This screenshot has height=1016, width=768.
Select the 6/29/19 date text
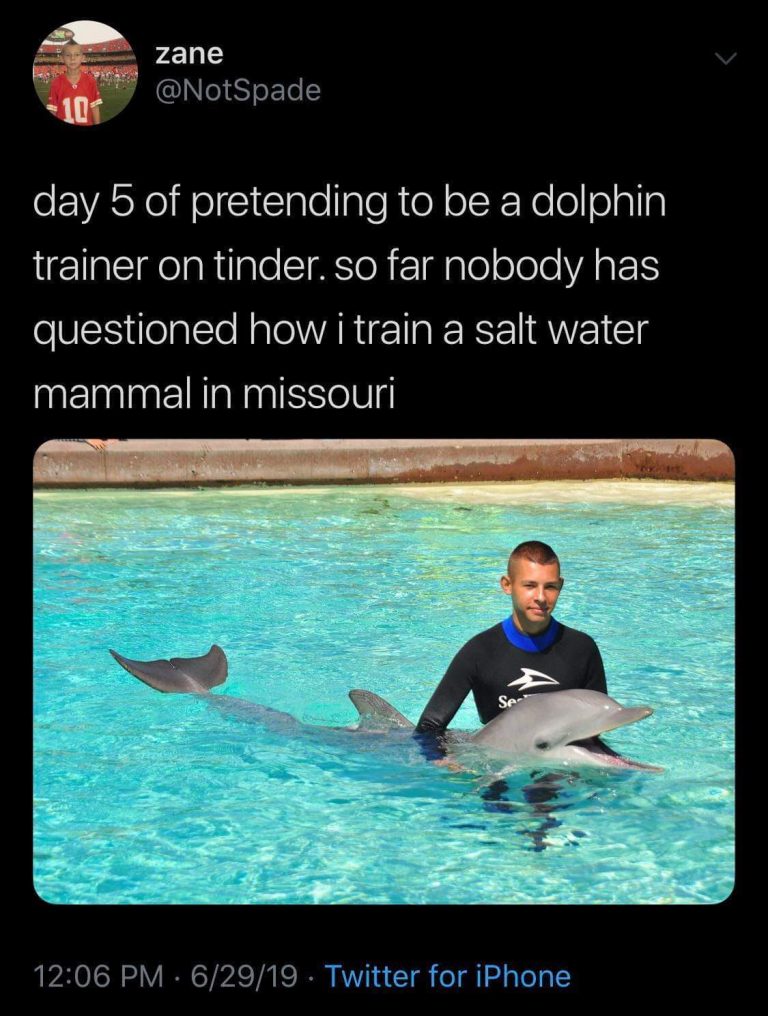(x=244, y=976)
